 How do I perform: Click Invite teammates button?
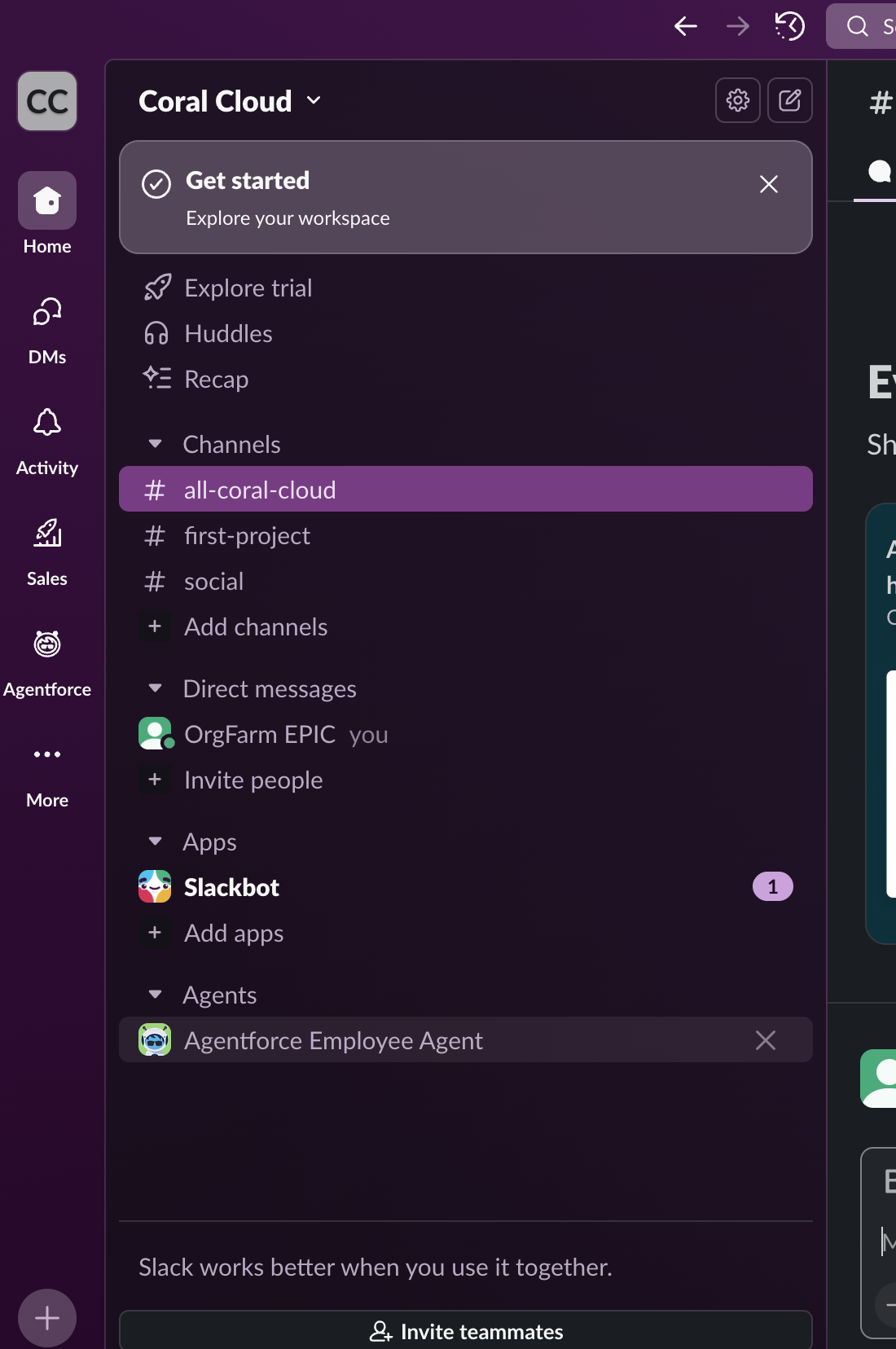point(466,1331)
